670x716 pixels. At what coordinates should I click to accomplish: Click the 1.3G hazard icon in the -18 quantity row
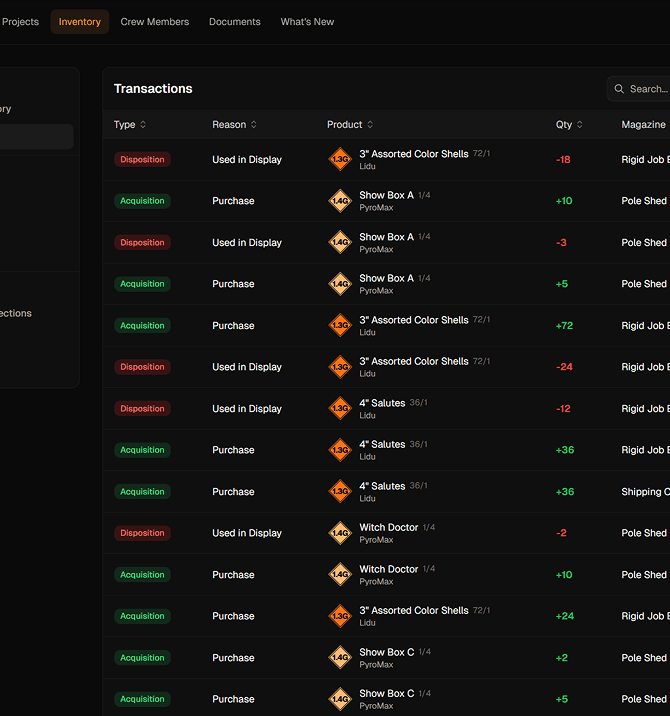pos(340,159)
